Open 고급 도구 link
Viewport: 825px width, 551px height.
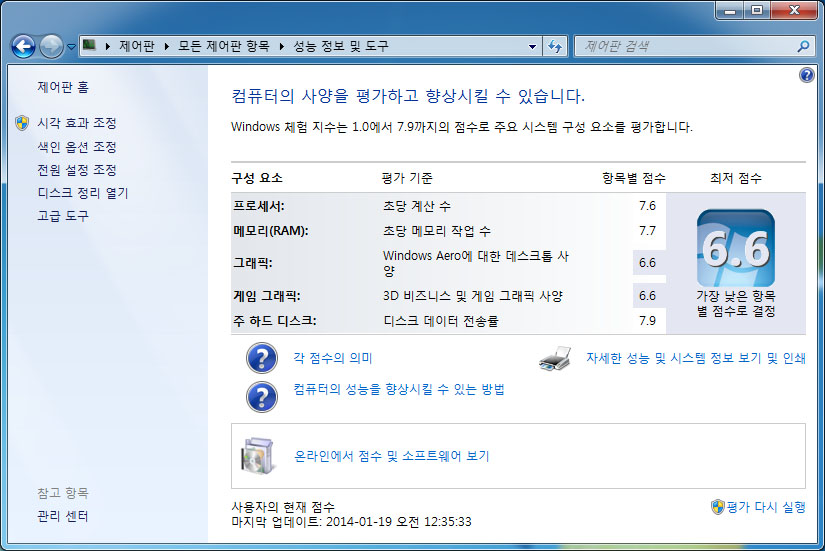(x=63, y=216)
